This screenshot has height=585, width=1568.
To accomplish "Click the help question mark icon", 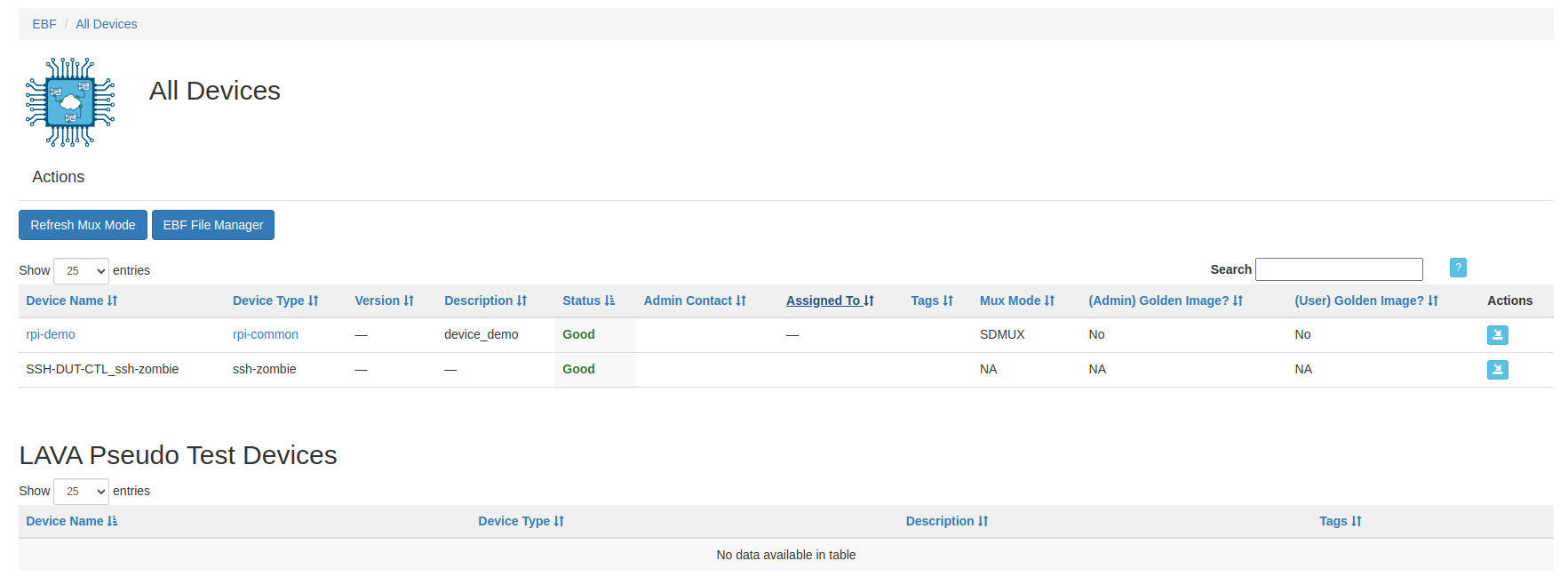I will pos(1458,268).
